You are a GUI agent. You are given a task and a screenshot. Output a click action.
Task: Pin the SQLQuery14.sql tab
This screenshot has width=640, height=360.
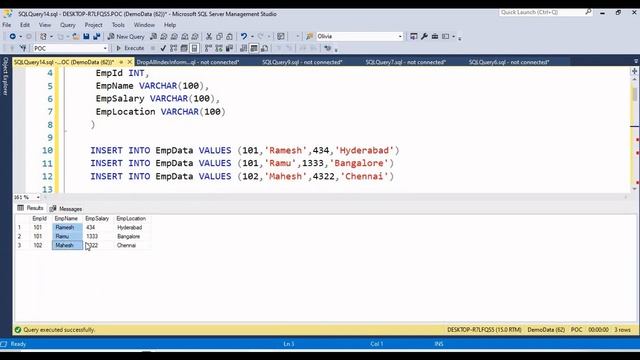click(121, 62)
